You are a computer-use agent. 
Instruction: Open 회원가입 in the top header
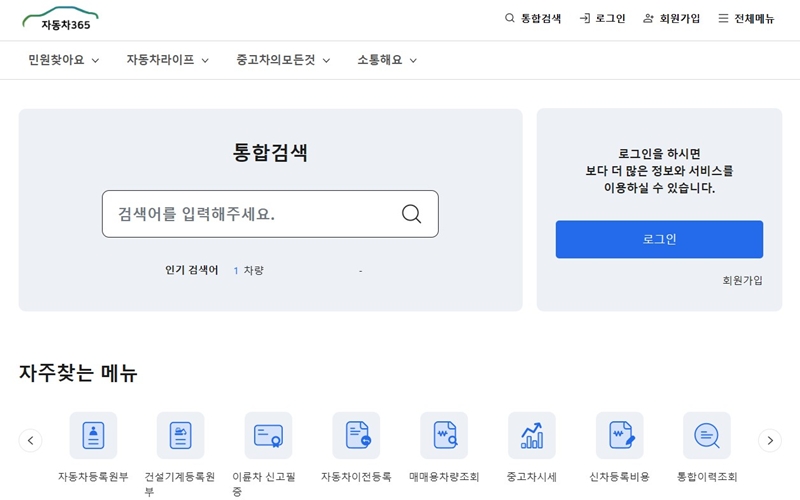coord(671,19)
